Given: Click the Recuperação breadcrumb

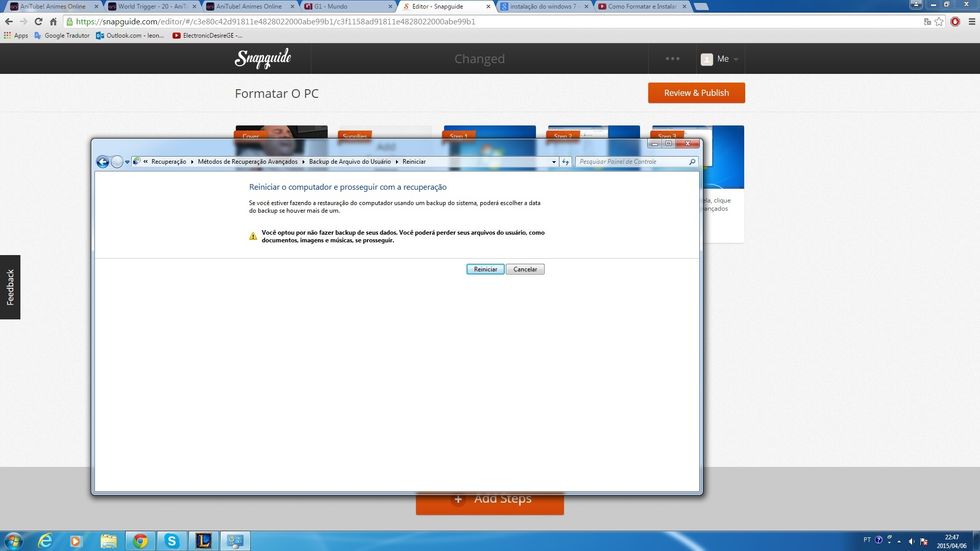Looking at the screenshot, I should [168, 161].
